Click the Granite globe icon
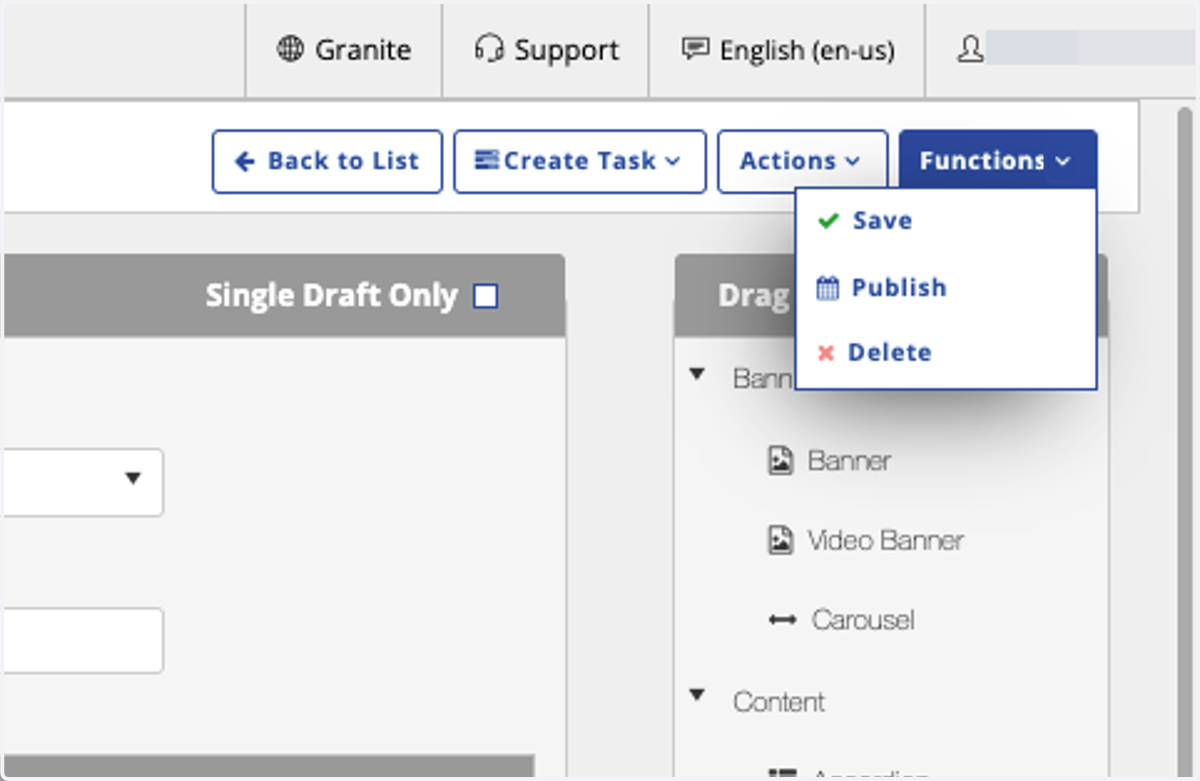 click(x=290, y=49)
